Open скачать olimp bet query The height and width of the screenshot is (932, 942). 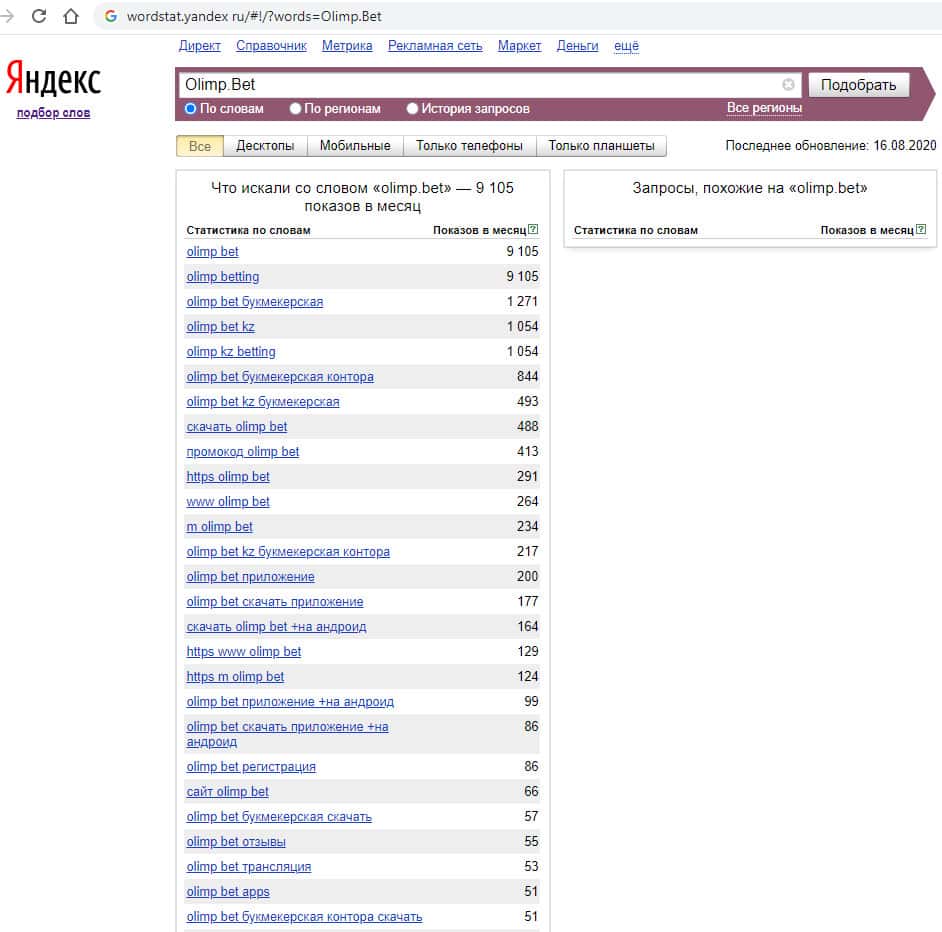pyautogui.click(x=237, y=427)
